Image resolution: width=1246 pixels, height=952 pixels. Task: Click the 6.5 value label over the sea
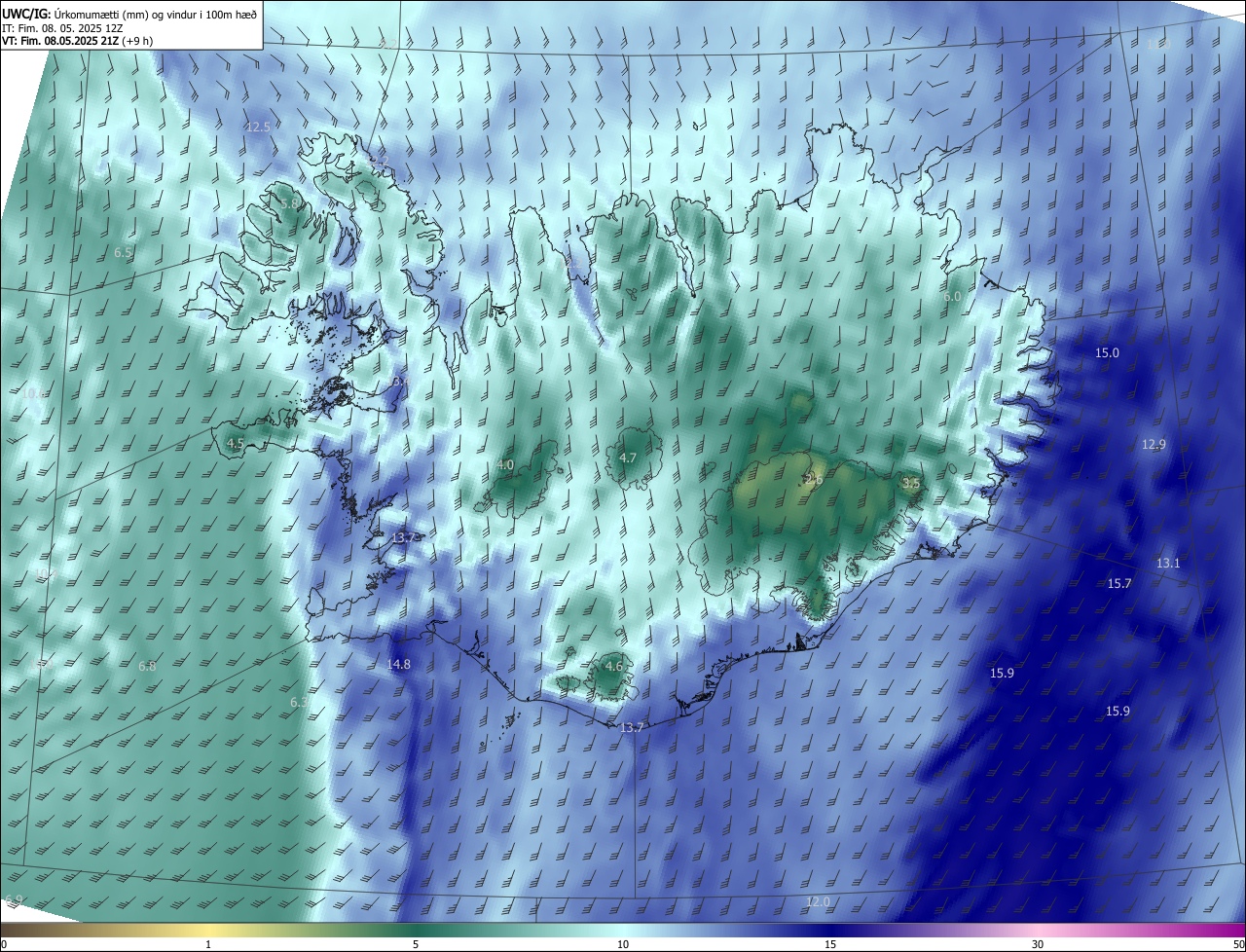(123, 253)
